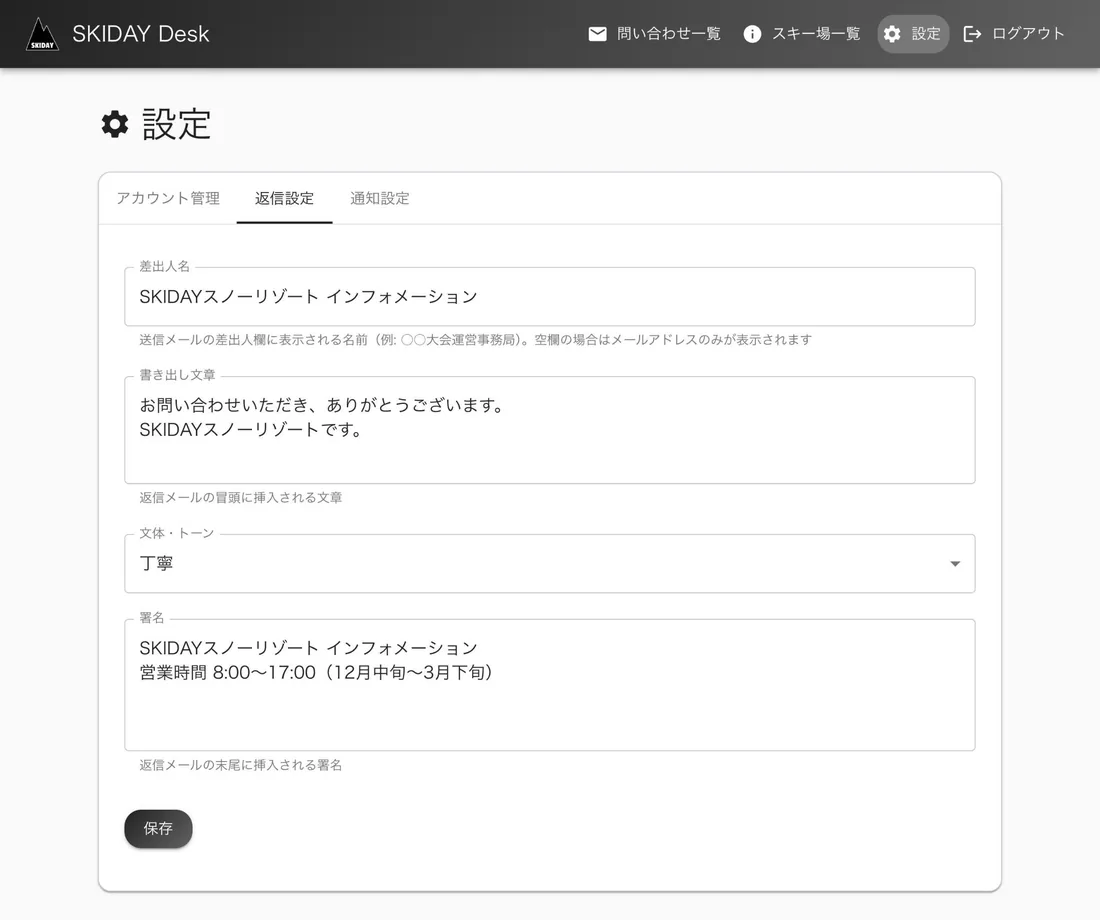Select the 返信設定 tab

coord(284,199)
